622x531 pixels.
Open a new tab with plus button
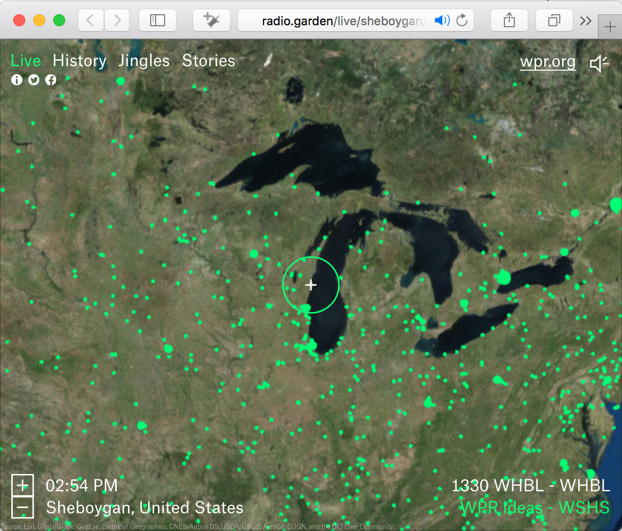click(x=609, y=26)
